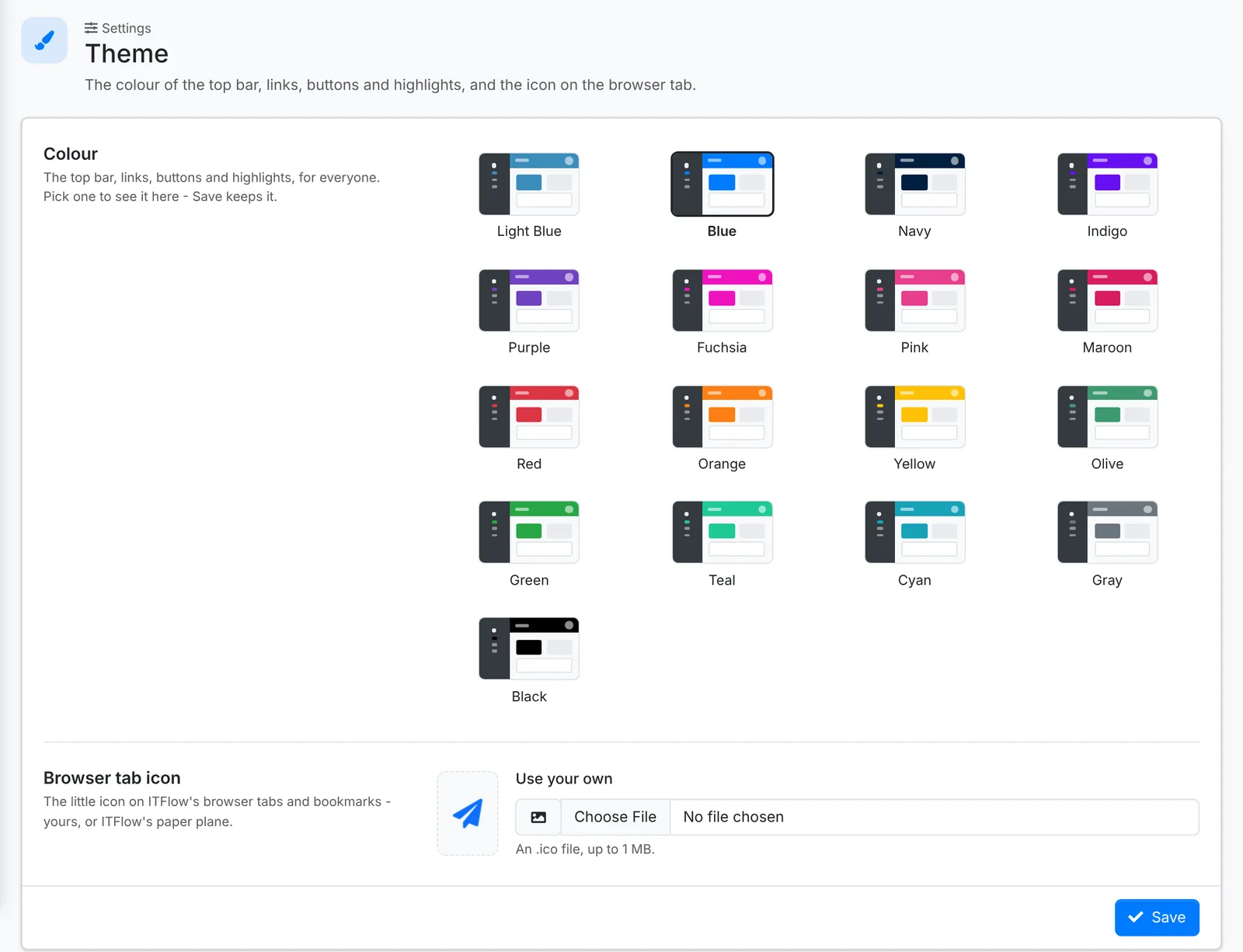Click the Choose File button
This screenshot has width=1243, height=952.
click(615, 817)
